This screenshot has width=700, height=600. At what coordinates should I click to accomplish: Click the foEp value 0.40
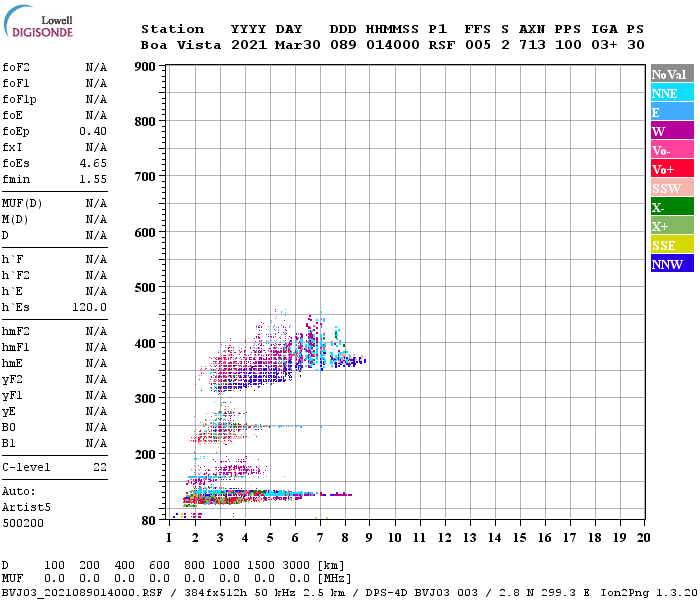coord(93,131)
